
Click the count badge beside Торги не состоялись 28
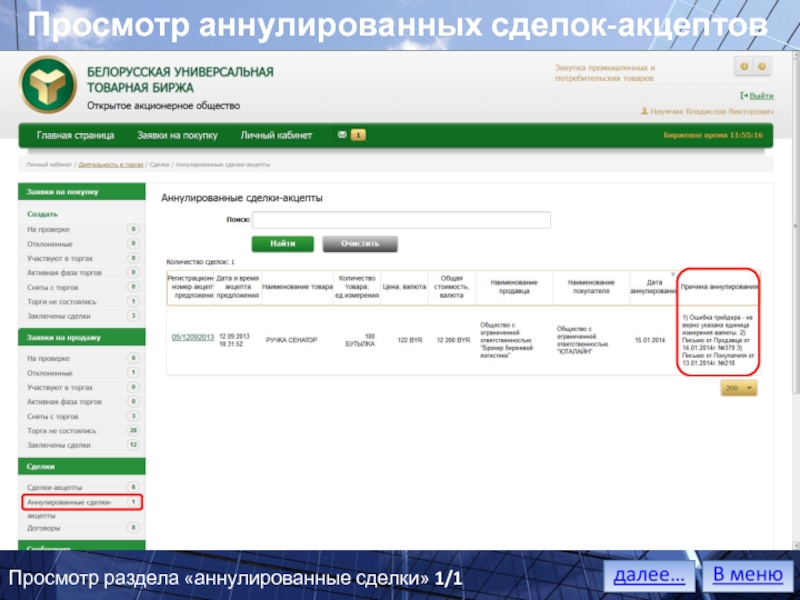132,430
